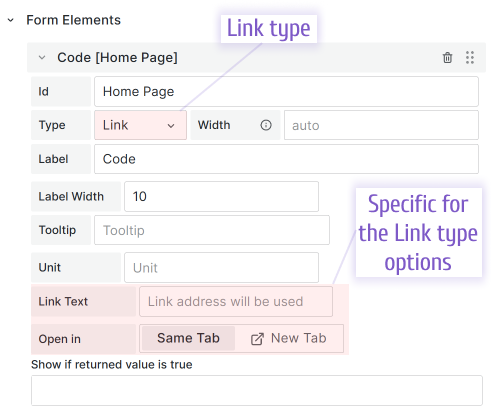Focus the Id field with Home Page
Screen dimensions: 493x409
click(x=286, y=91)
